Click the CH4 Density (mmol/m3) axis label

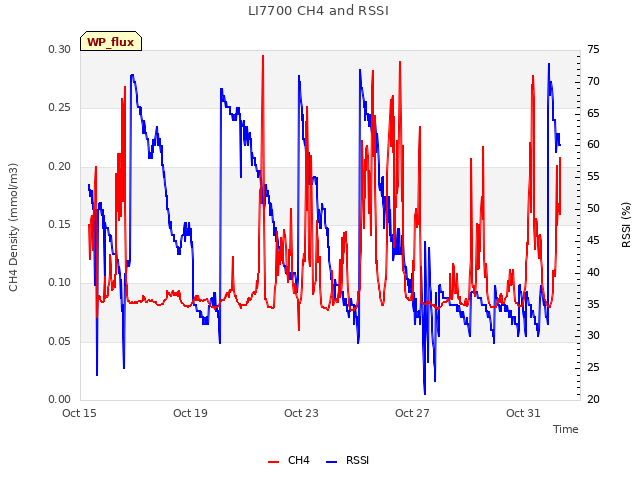click(13, 227)
